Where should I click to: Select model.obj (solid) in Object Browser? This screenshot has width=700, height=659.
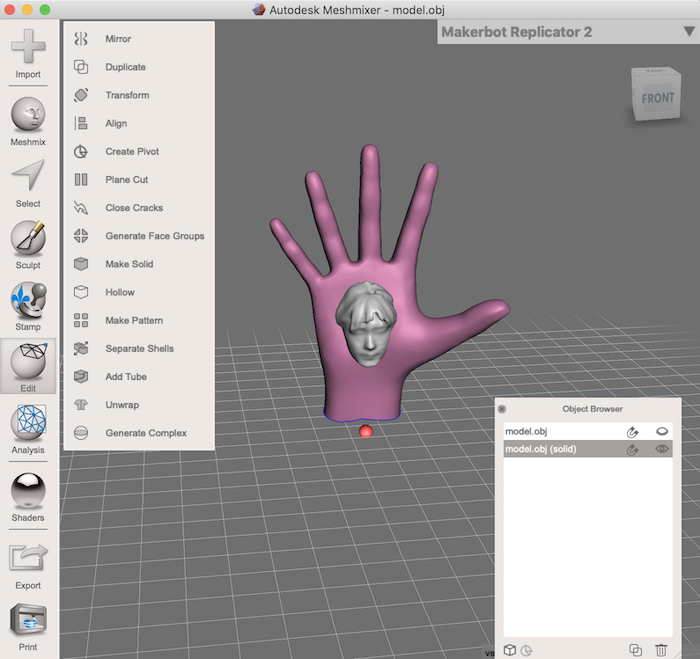[x=588, y=449]
